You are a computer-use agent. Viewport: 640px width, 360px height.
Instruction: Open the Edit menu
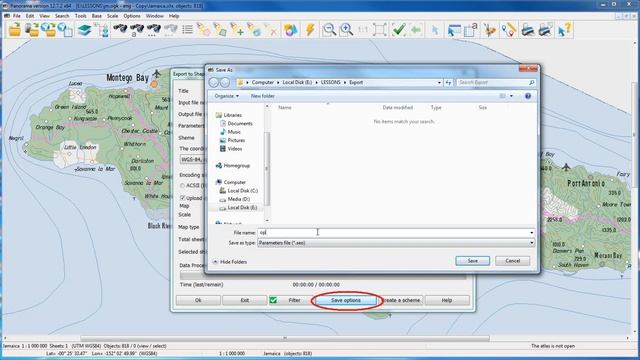coord(30,16)
